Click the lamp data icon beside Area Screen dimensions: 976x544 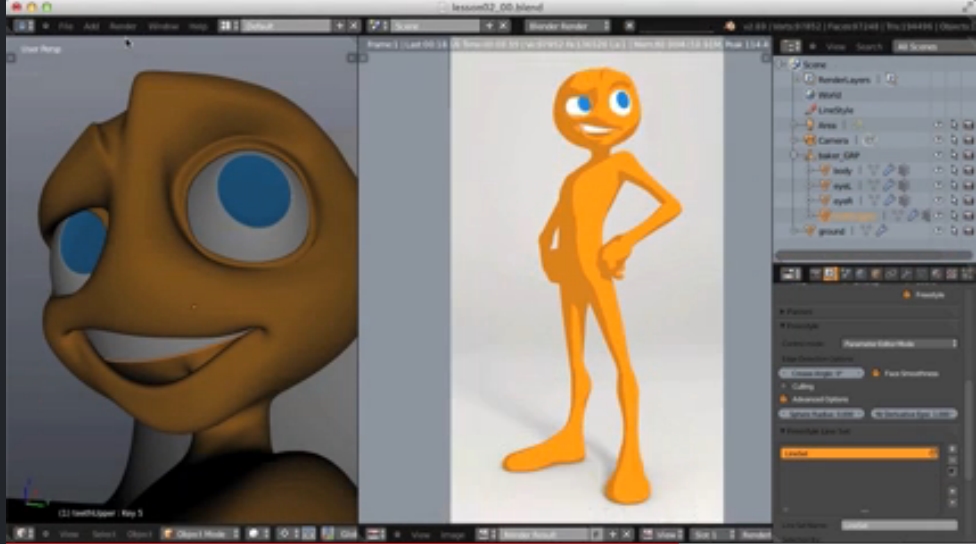[x=857, y=125]
